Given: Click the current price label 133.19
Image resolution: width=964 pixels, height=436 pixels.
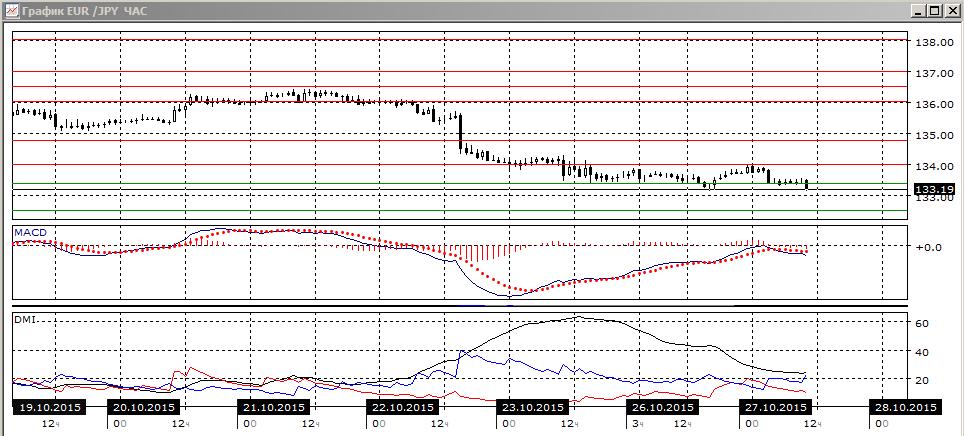Looking at the screenshot, I should (x=934, y=189).
